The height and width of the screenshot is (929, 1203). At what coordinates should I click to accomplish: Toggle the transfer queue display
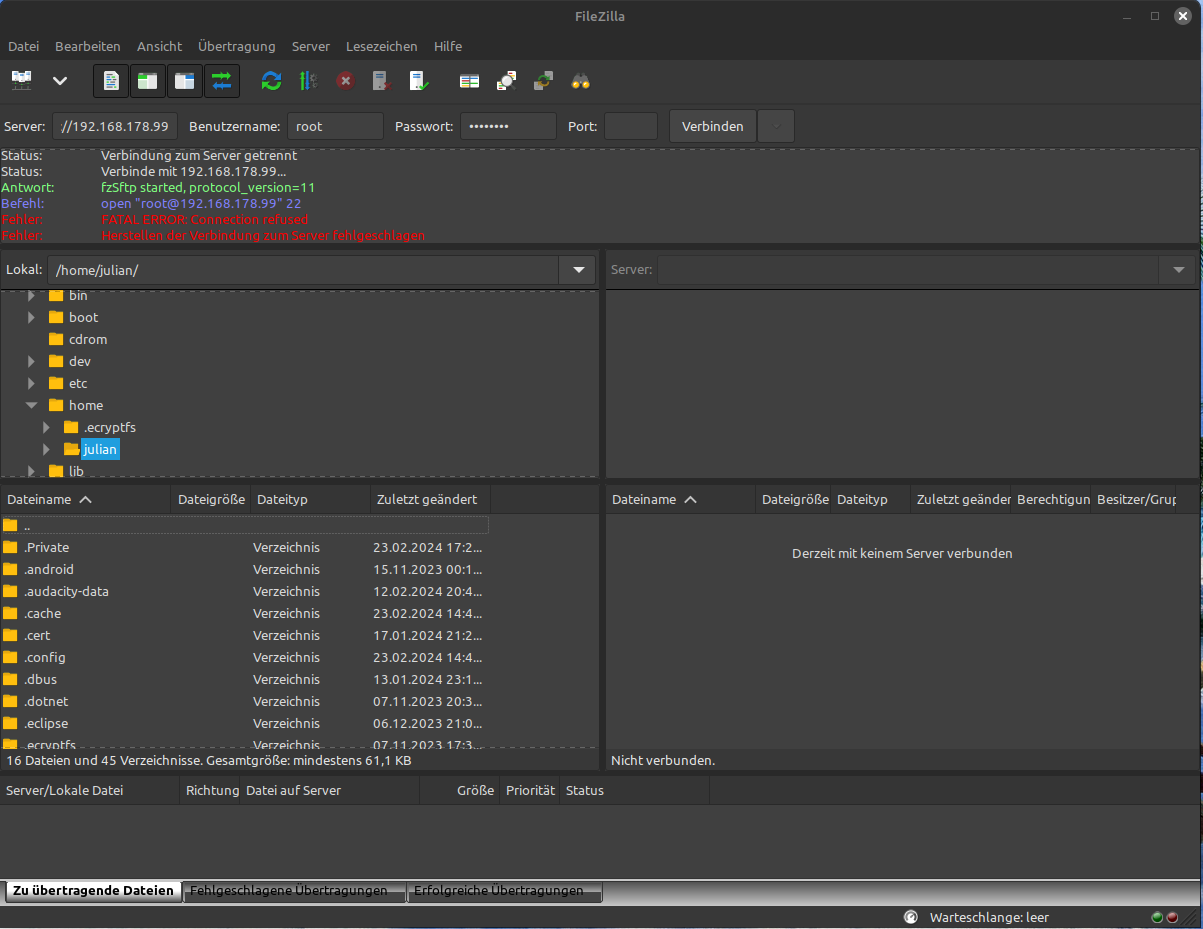click(x=222, y=81)
